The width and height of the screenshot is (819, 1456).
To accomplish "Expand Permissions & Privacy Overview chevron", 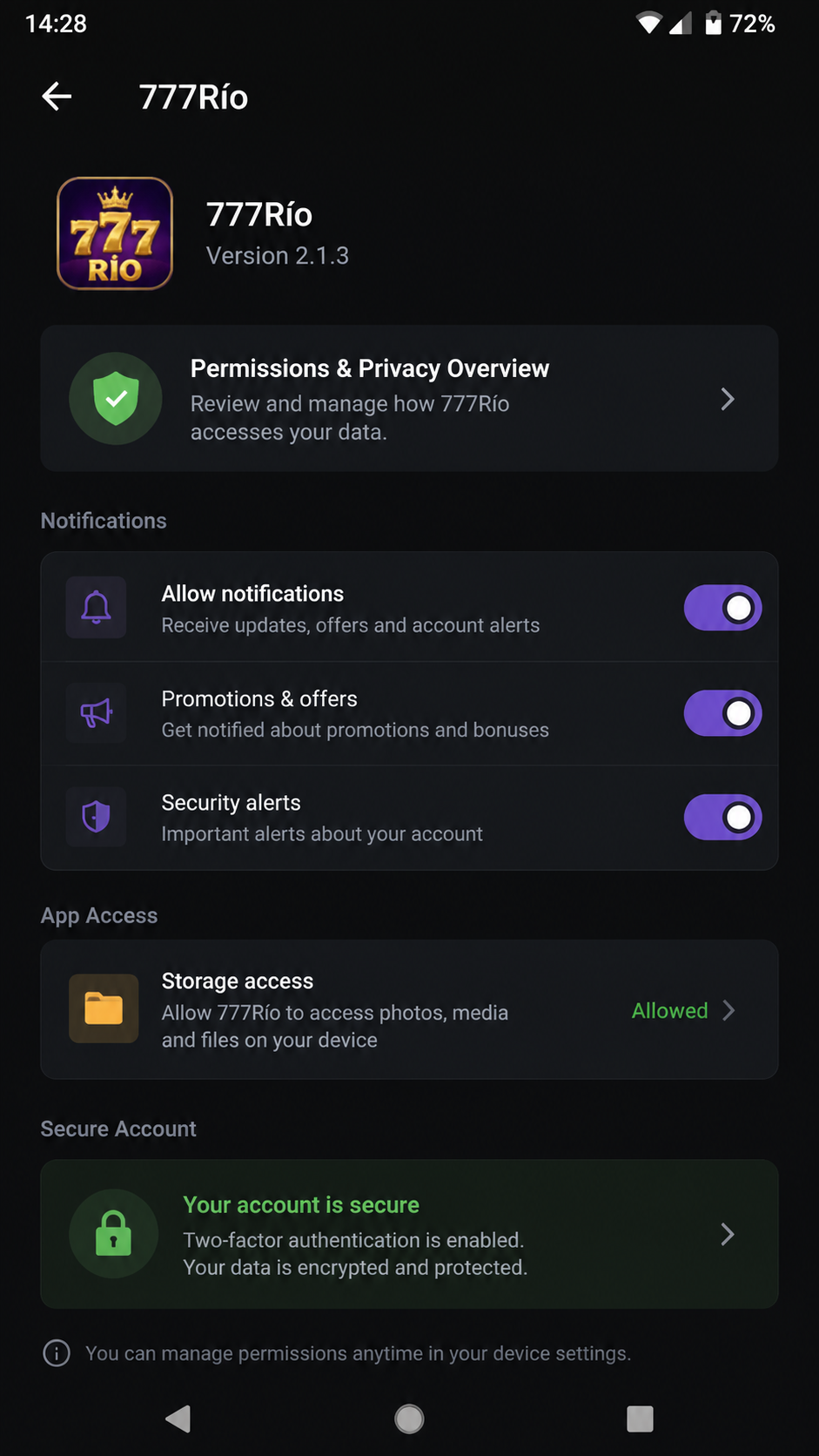I will [x=728, y=399].
